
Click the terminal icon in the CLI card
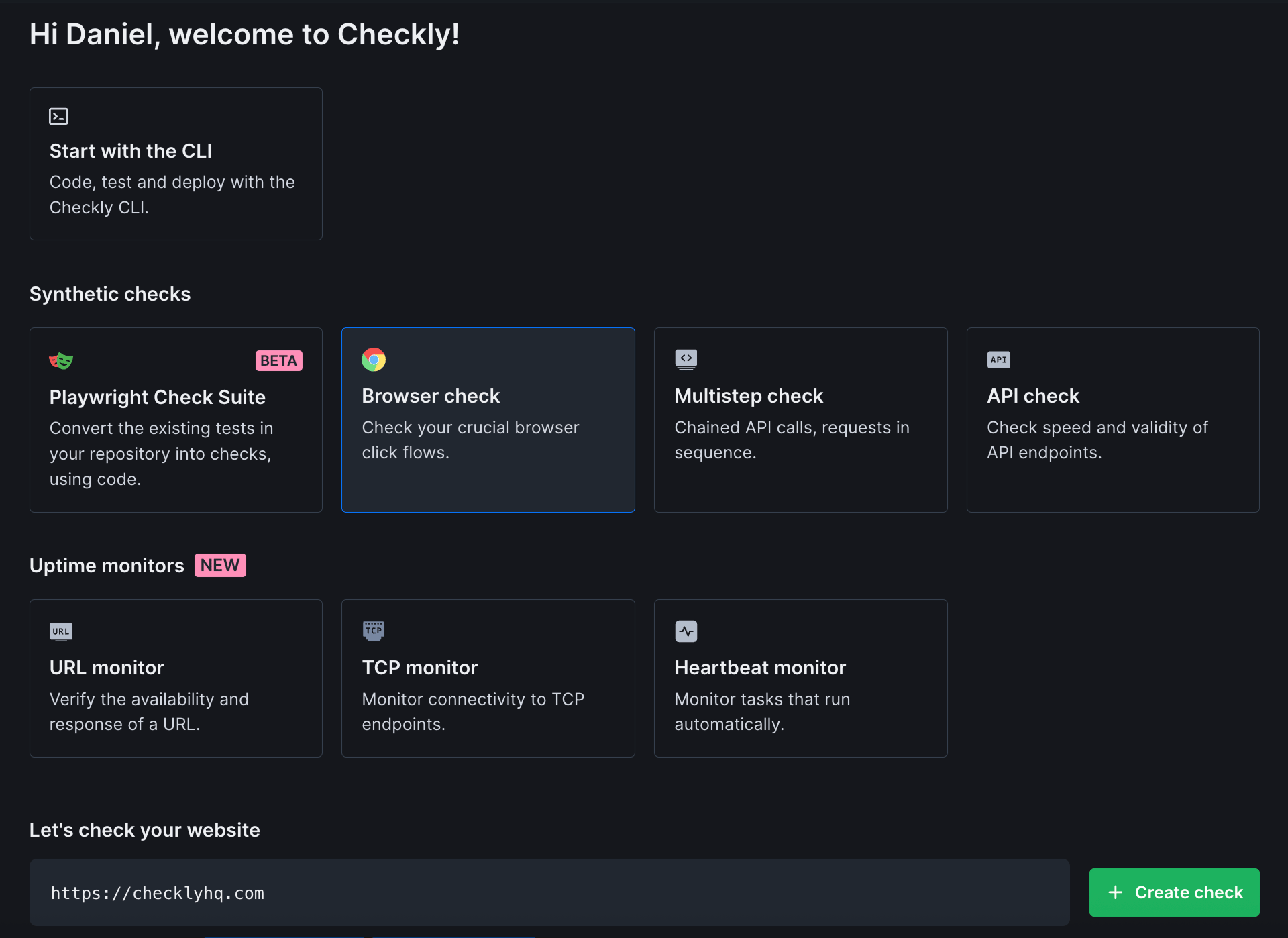[59, 116]
